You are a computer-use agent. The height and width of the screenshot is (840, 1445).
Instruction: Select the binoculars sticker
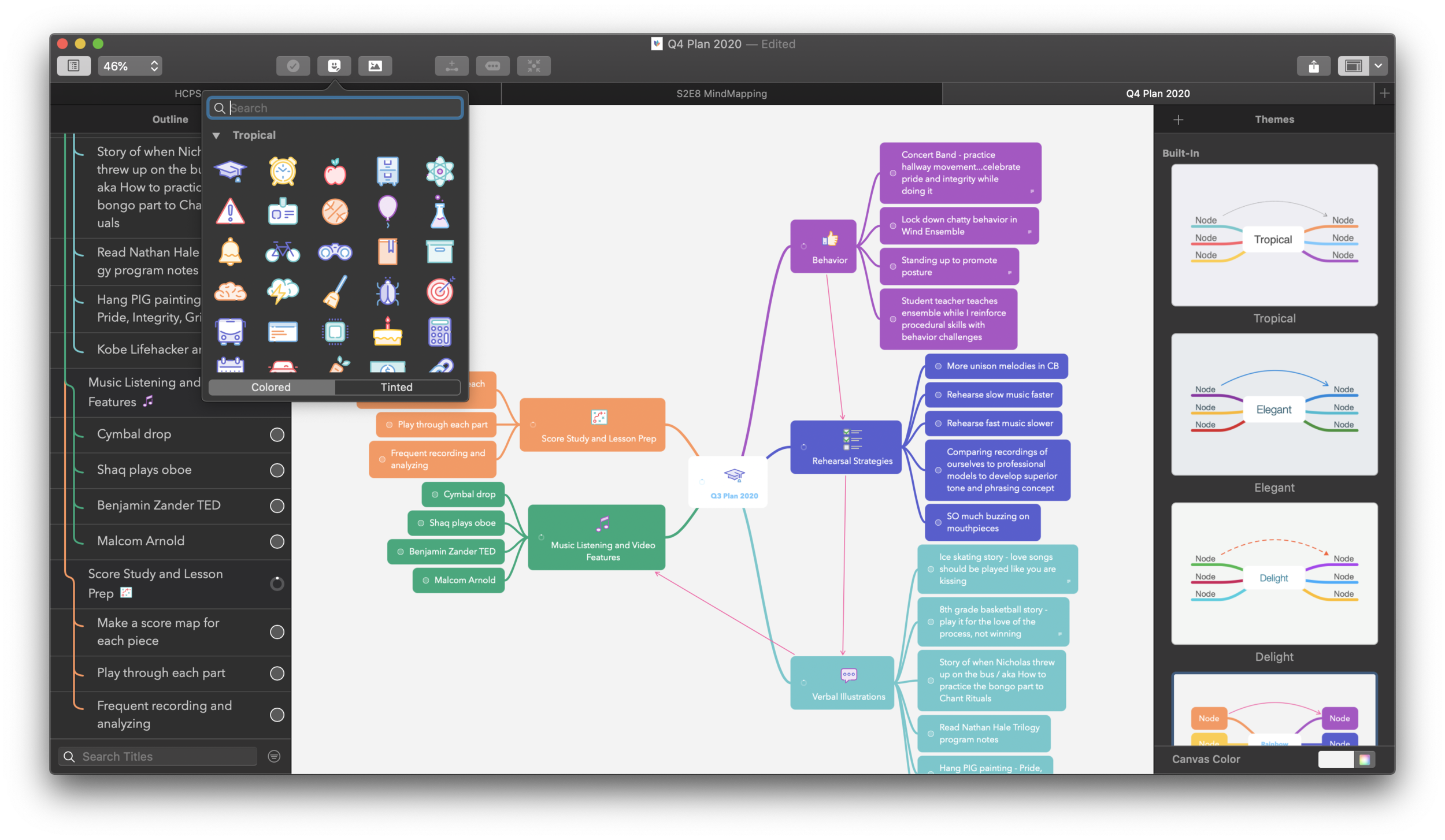click(335, 252)
